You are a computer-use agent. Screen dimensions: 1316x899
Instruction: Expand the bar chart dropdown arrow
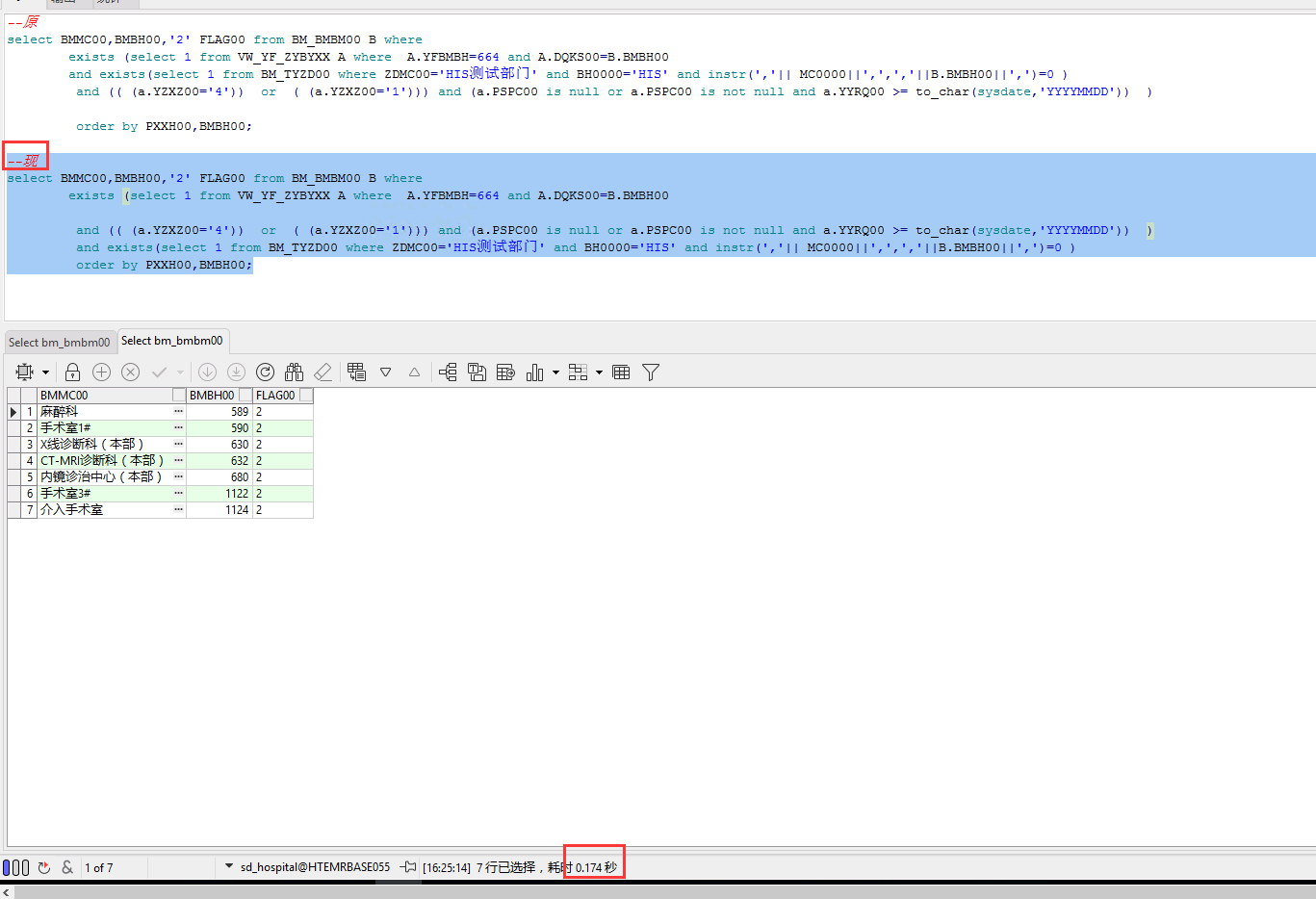pyautogui.click(x=555, y=372)
